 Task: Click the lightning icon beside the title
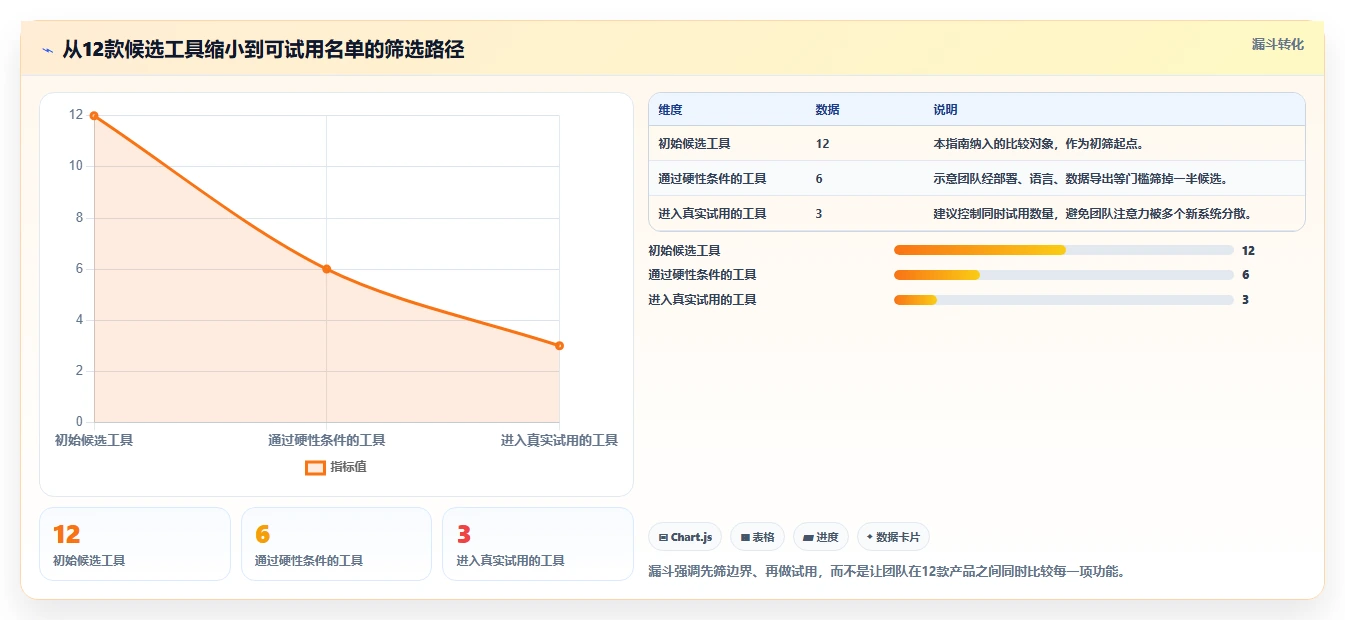[x=48, y=50]
